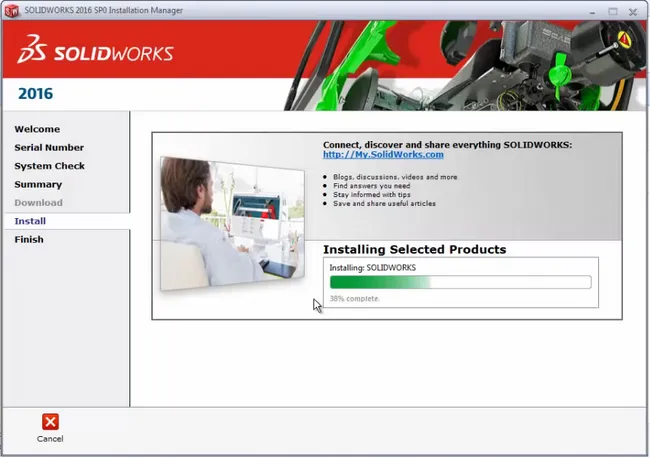Click the promotional photo of man at computer

(232, 224)
